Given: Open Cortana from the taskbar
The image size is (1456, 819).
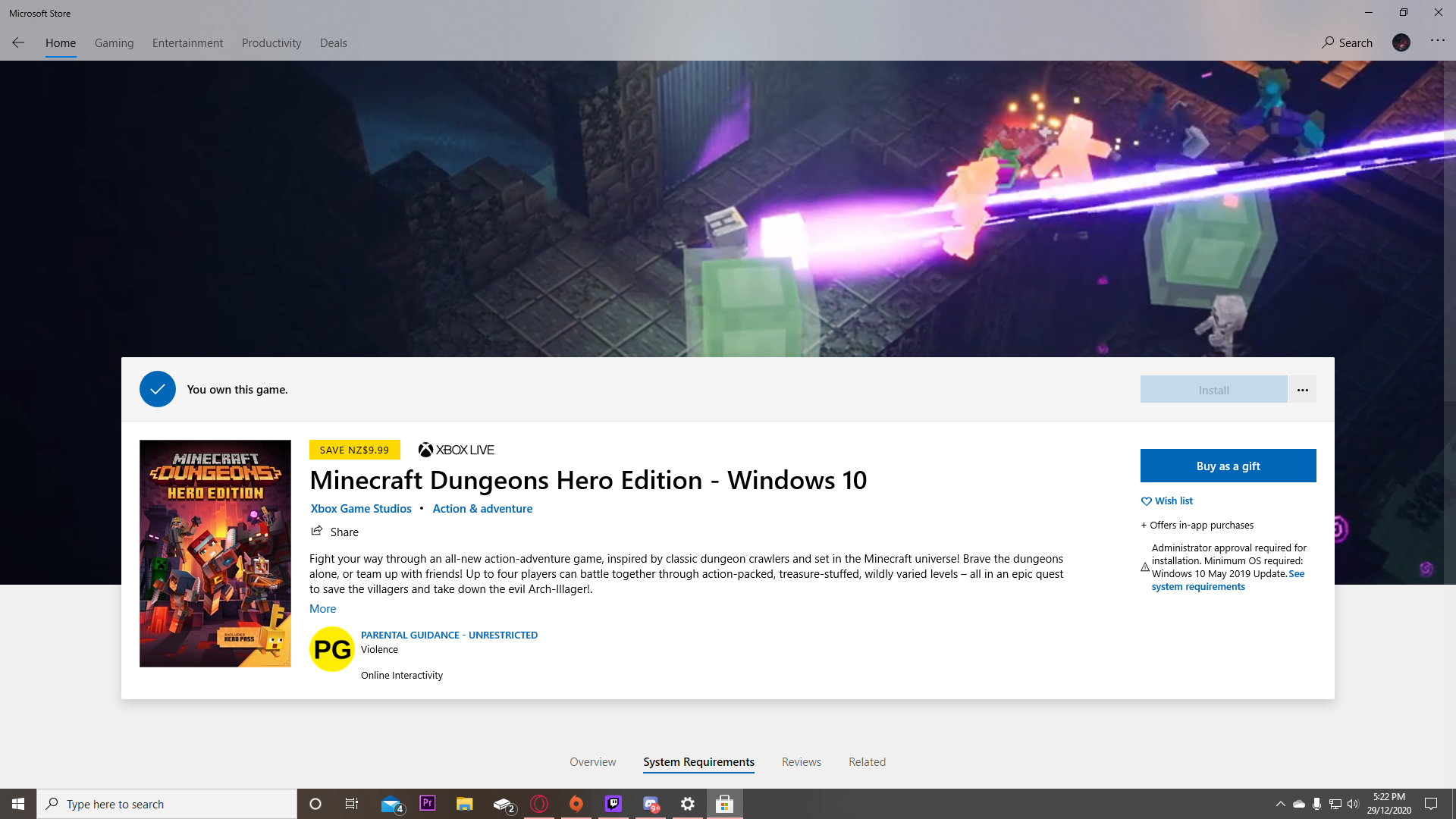Looking at the screenshot, I should coord(315,804).
